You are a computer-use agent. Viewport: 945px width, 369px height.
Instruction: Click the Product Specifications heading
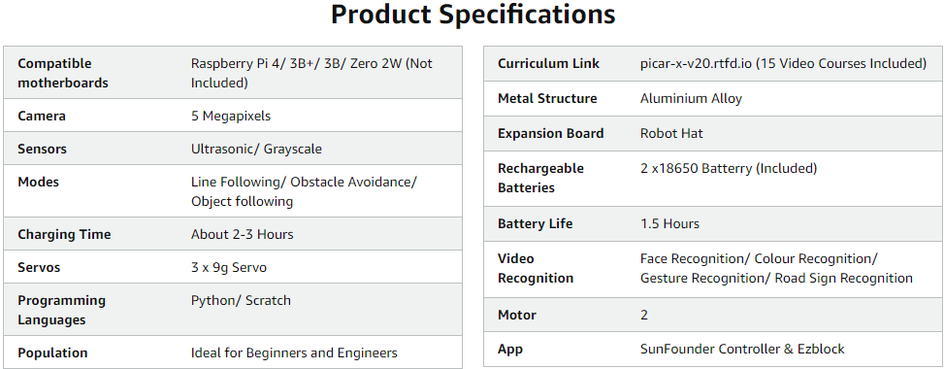point(472,14)
